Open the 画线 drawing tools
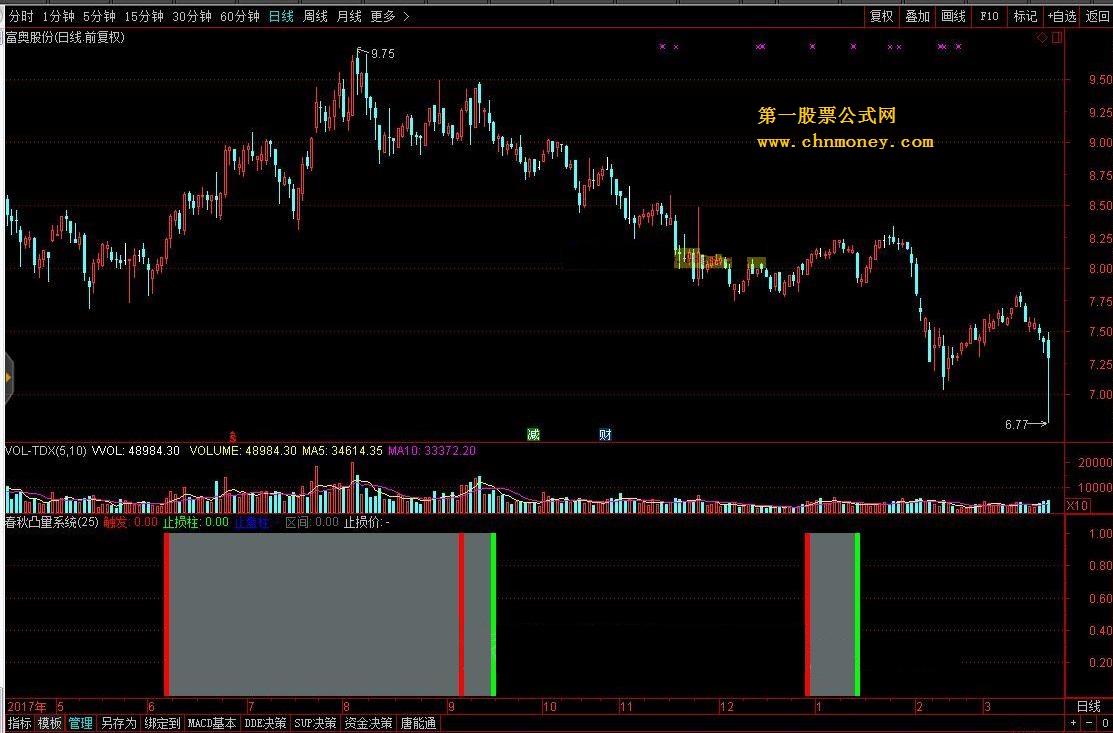This screenshot has height=733, width=1113. 953,16
